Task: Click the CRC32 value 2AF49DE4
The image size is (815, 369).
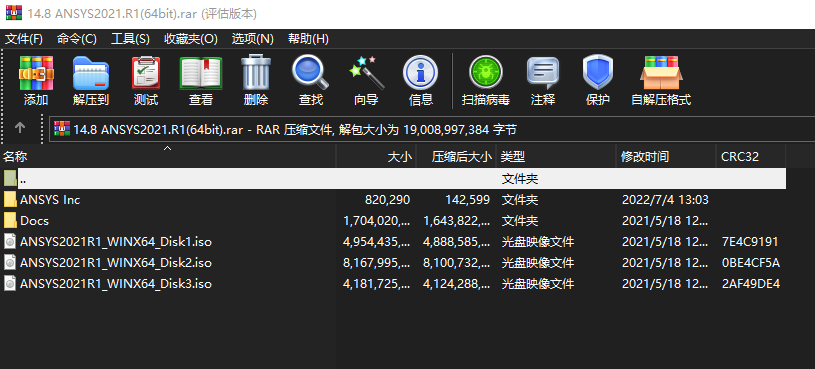Action: coord(751,284)
